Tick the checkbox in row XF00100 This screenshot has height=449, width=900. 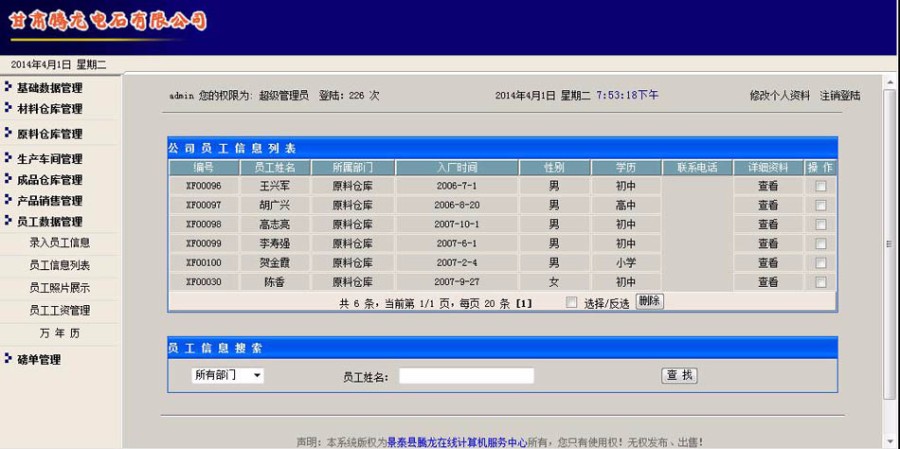(821, 263)
